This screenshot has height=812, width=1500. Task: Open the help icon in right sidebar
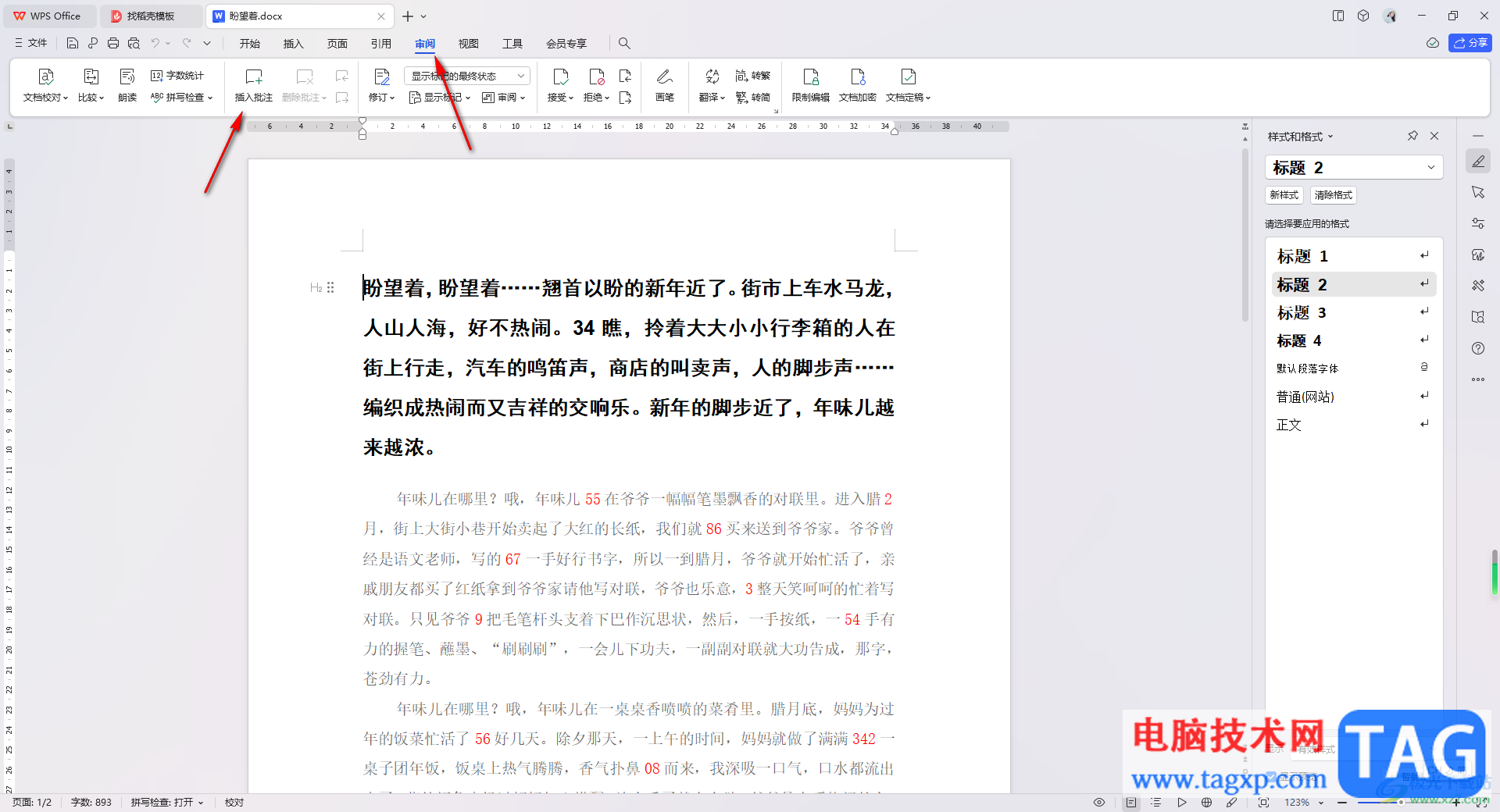[x=1478, y=348]
